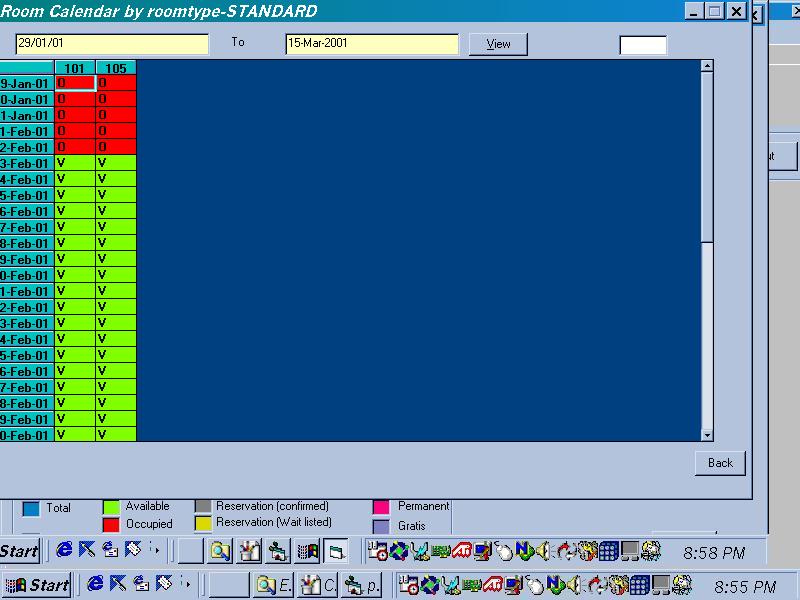The height and width of the screenshot is (600, 800).
Task: Select the room 105 column header
Action: tap(116, 68)
